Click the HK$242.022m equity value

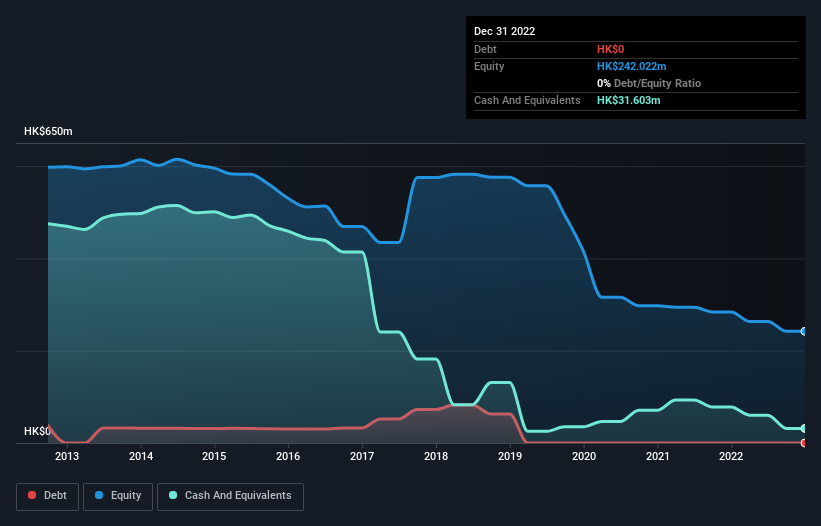631,66
